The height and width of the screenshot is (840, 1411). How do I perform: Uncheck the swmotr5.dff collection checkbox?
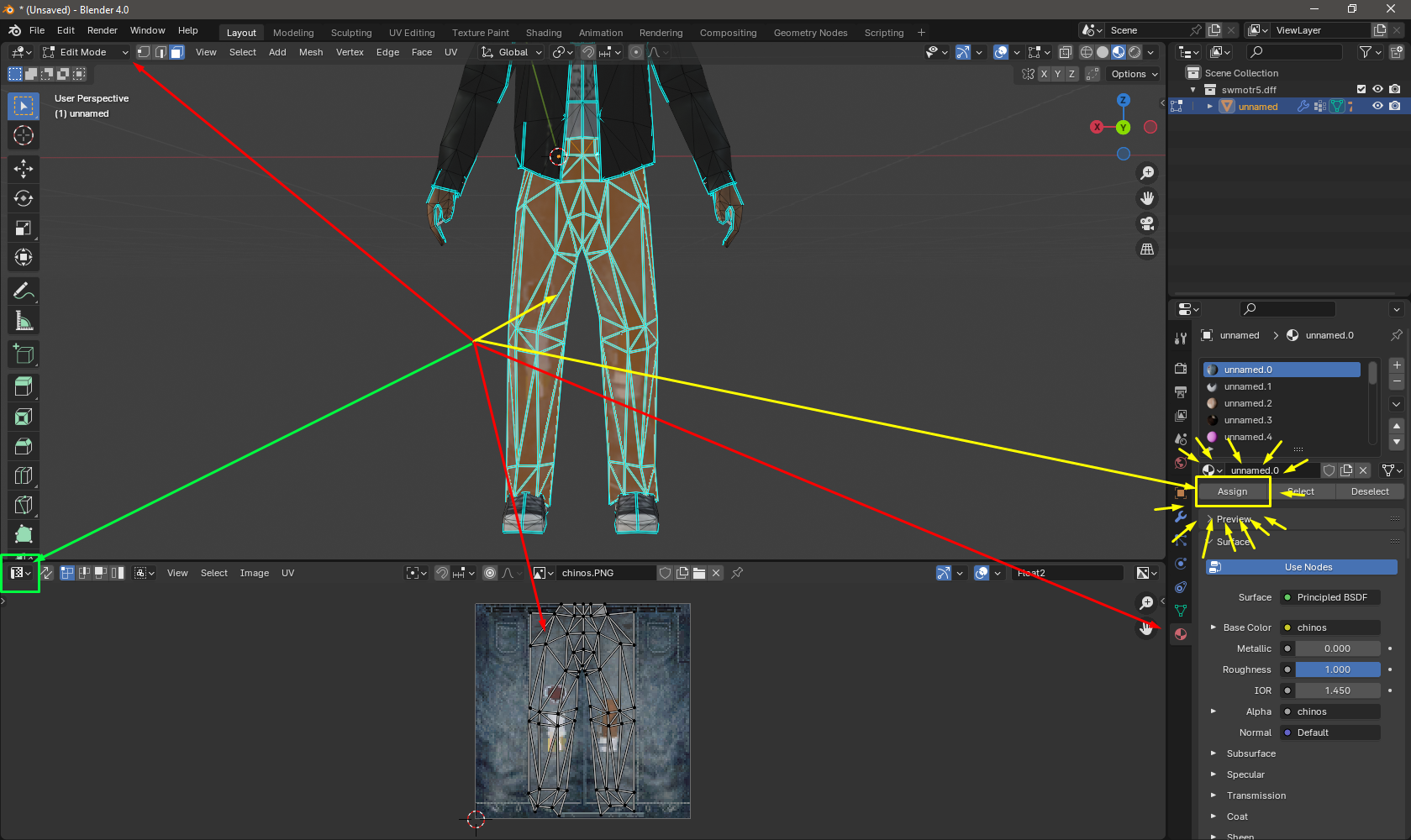tap(1361, 89)
